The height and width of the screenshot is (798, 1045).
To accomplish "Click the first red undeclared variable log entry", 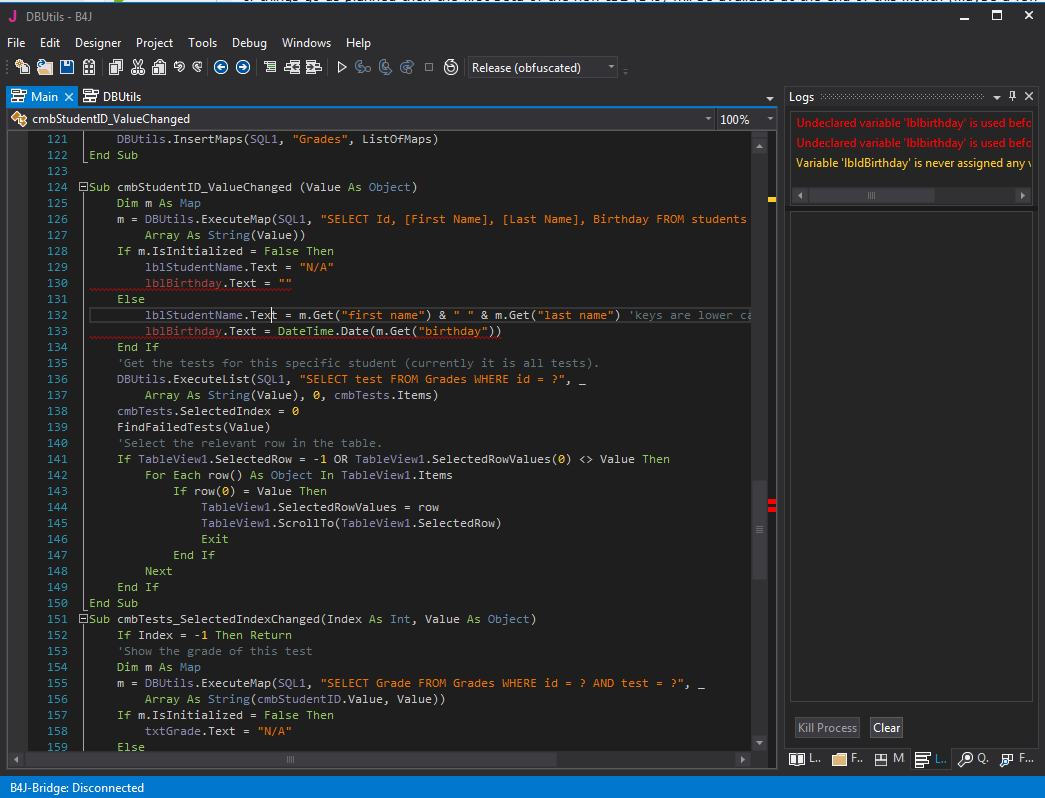I will point(910,123).
